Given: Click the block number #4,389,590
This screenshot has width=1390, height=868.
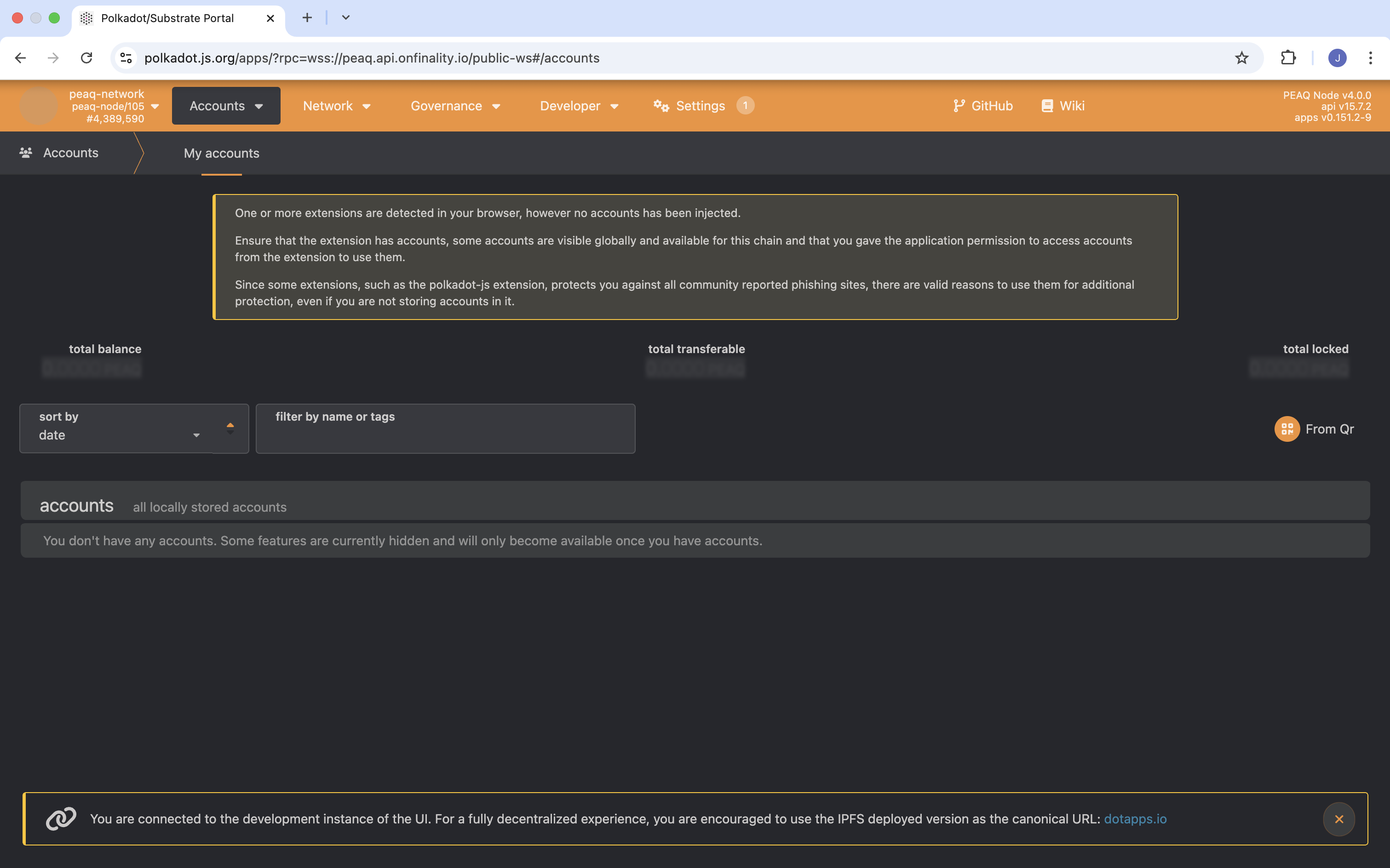Looking at the screenshot, I should 115,119.
